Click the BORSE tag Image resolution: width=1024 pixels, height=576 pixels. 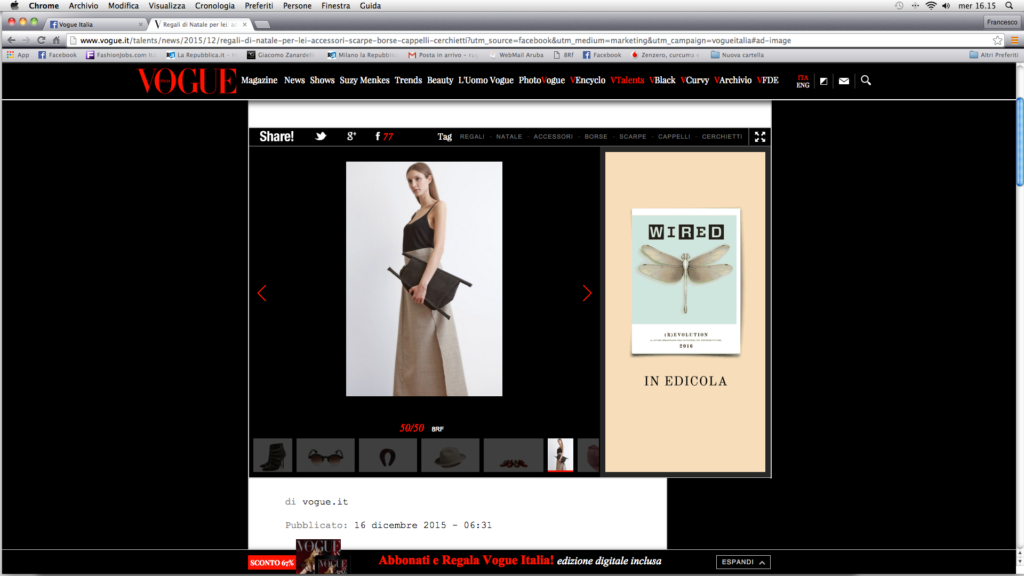(x=596, y=136)
